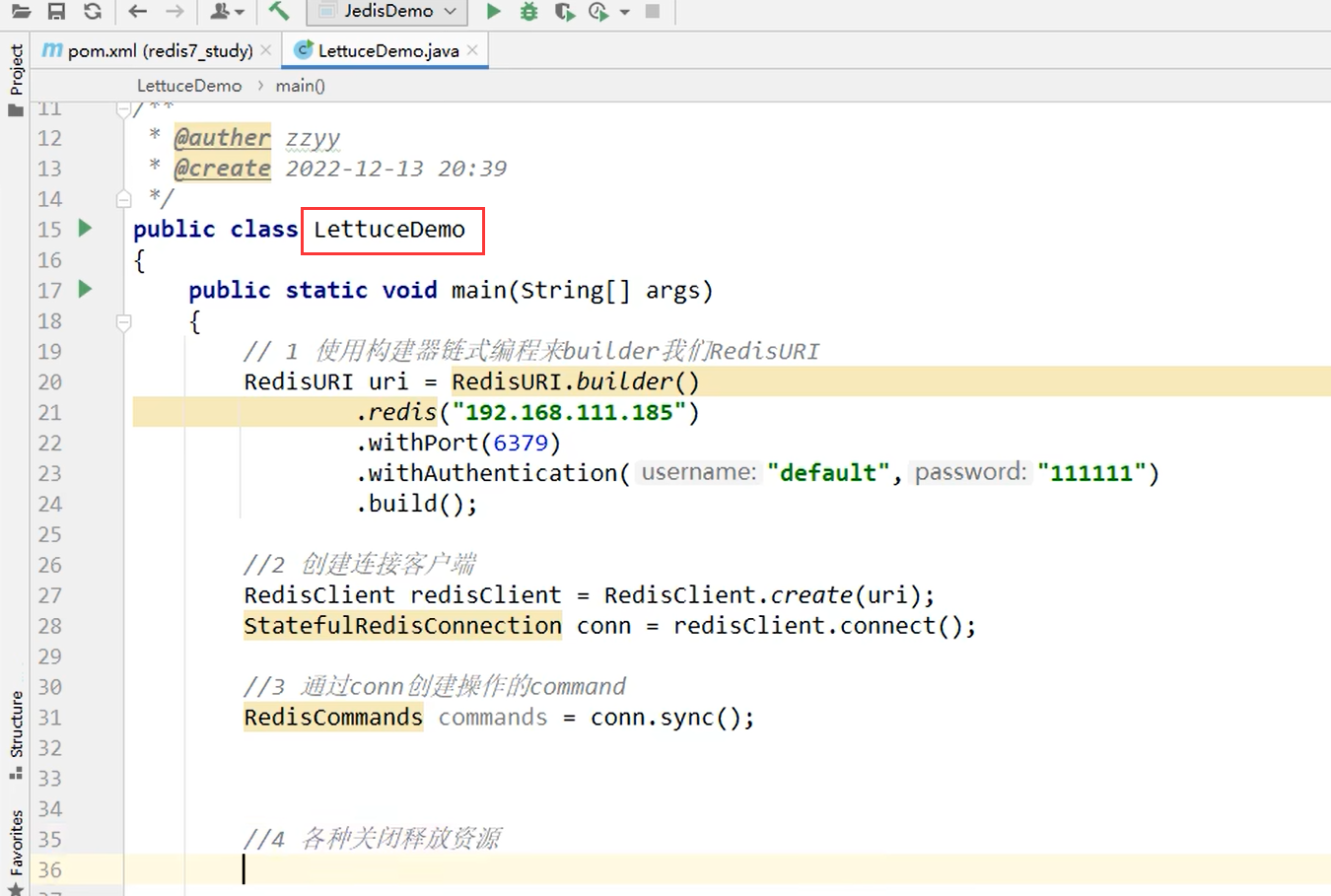Screen dimensions: 1331x896
Task: Collapse the main method fold on line 18
Action: click(123, 321)
